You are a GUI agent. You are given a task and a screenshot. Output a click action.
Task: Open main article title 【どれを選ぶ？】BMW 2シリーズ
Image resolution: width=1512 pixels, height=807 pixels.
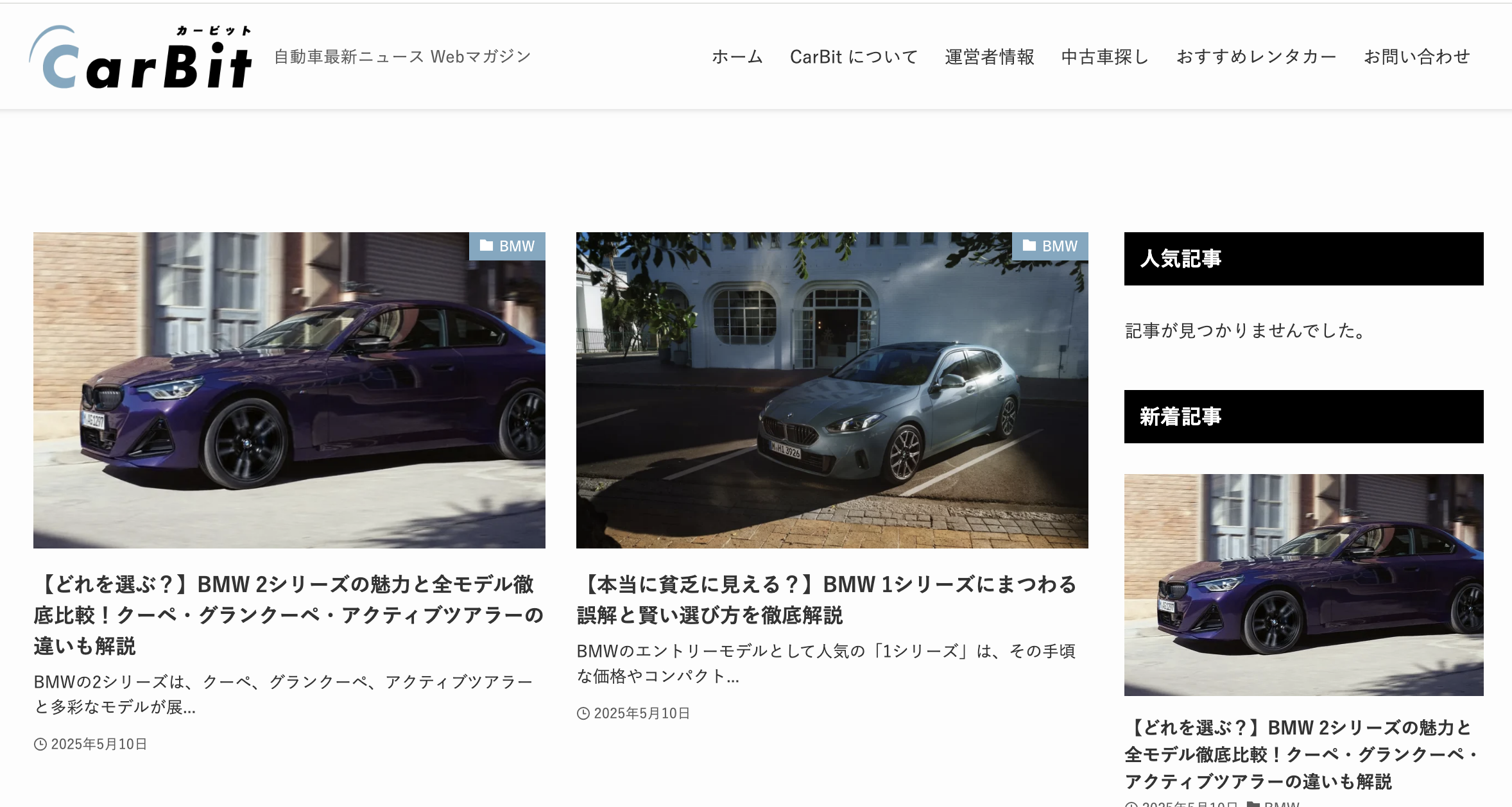289,615
